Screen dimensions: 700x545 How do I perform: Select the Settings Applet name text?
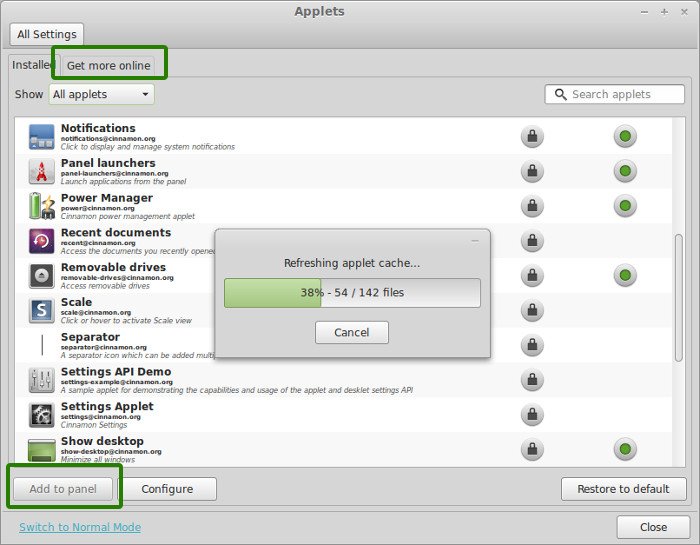tap(107, 407)
